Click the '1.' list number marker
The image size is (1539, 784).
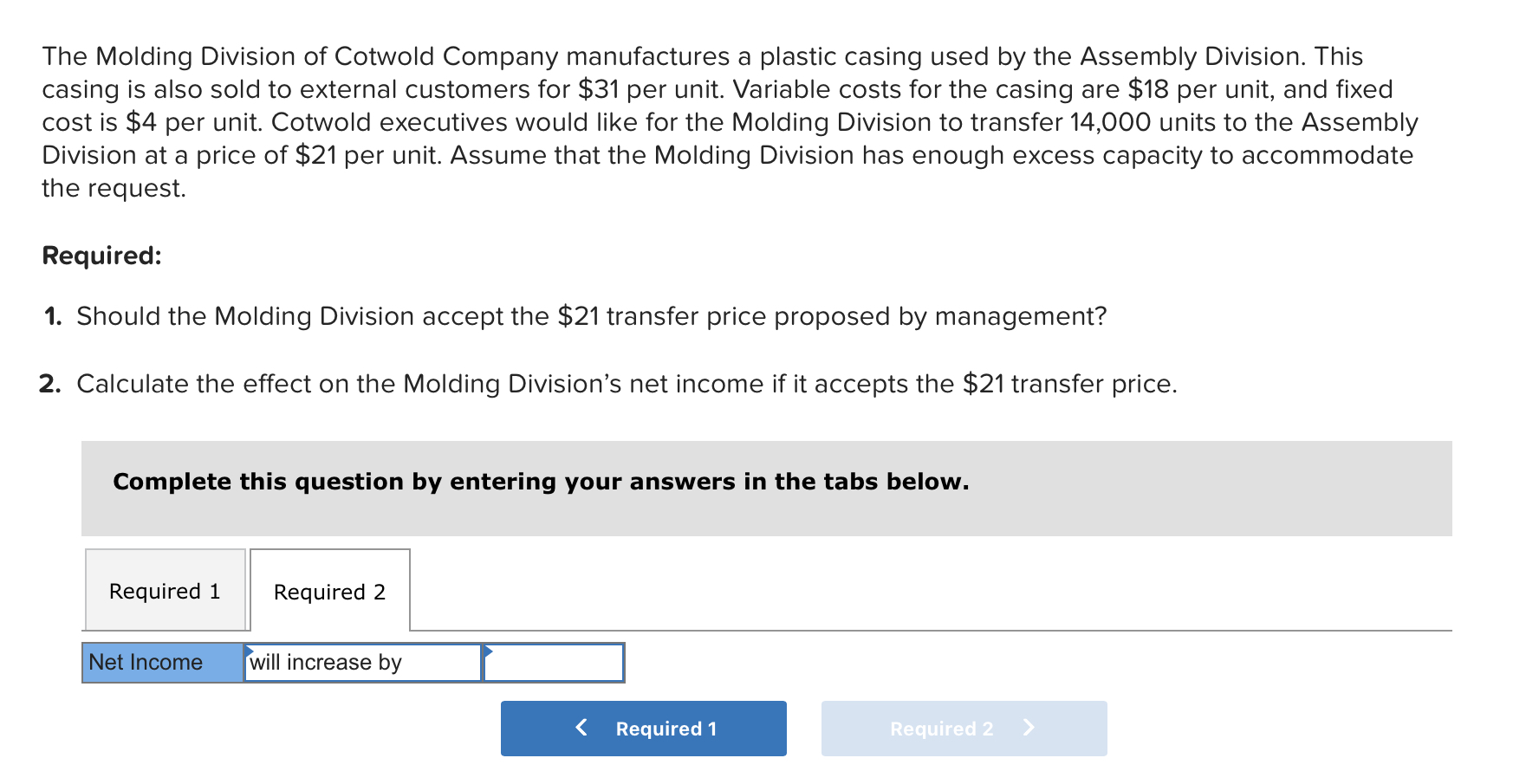tap(53, 316)
